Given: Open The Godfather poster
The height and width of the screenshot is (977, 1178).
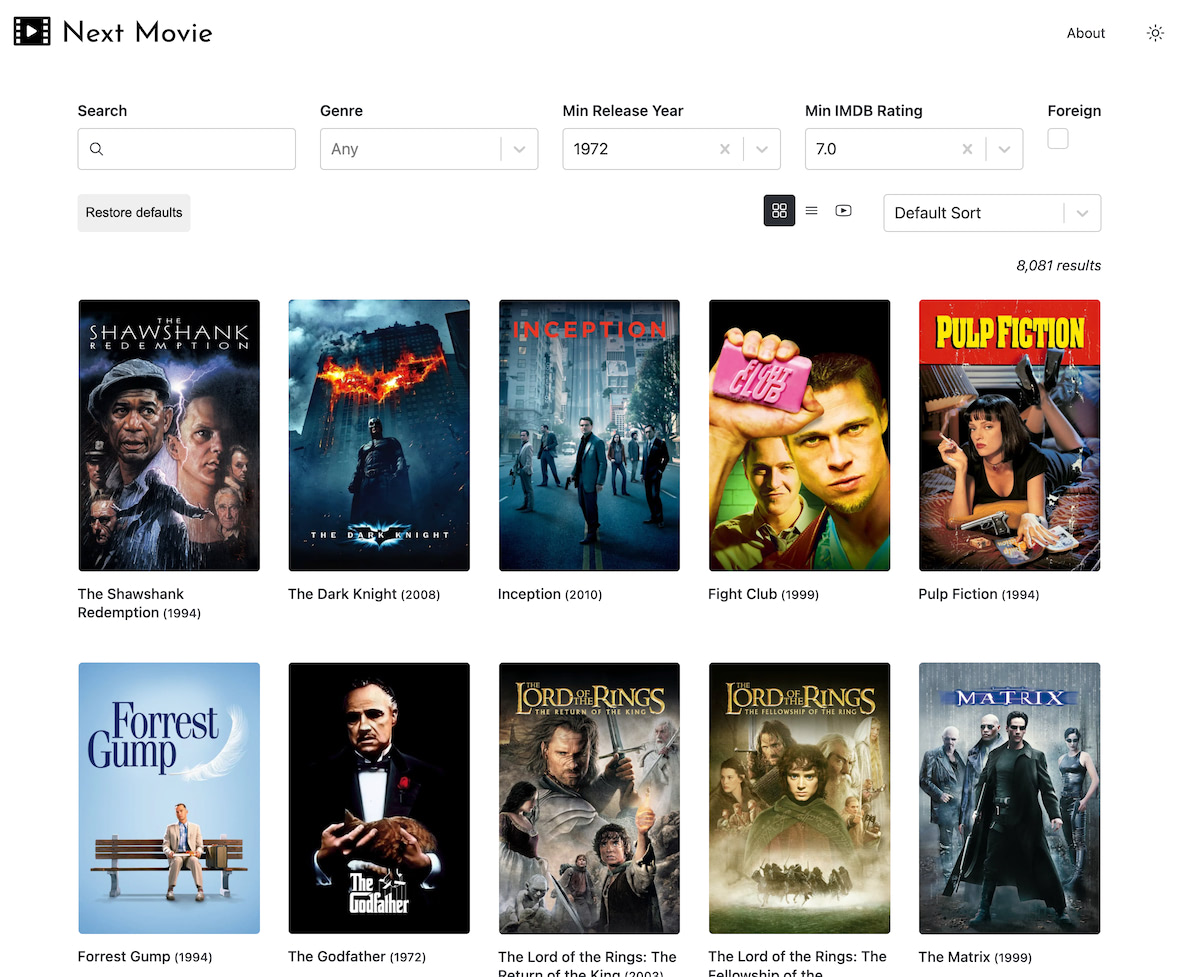Looking at the screenshot, I should tap(379, 798).
